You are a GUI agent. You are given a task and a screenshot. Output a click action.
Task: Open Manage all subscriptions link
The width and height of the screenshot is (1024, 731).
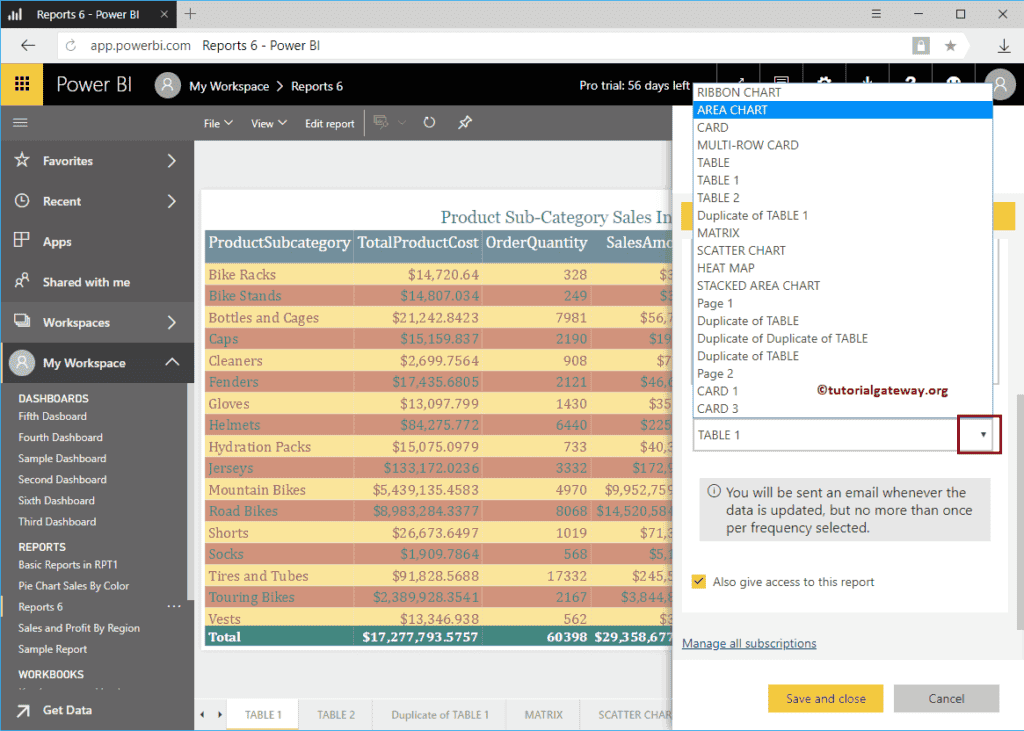[x=749, y=643]
